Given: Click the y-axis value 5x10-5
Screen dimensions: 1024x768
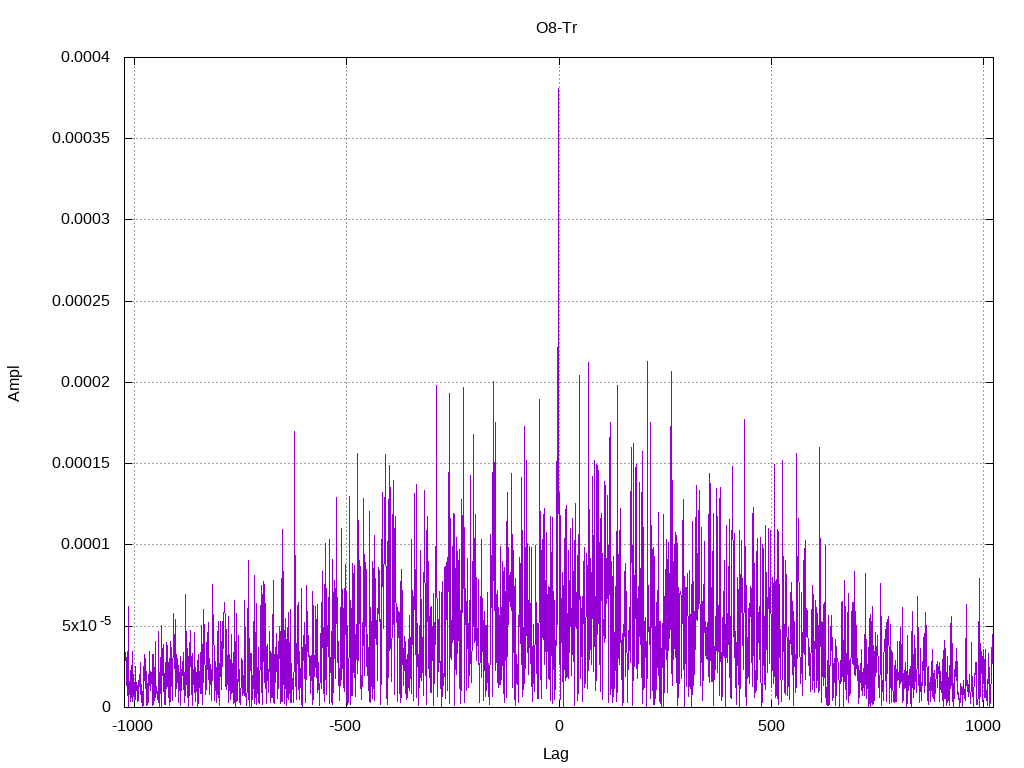Looking at the screenshot, I should pos(86,625).
